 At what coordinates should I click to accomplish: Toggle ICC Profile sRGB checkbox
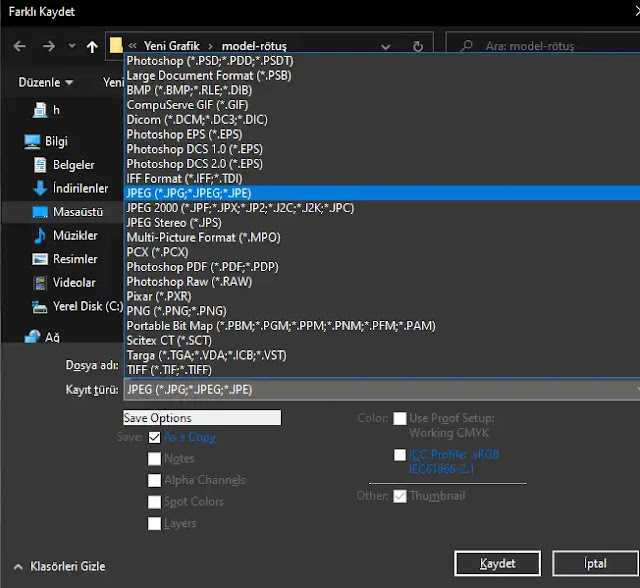coord(400,455)
